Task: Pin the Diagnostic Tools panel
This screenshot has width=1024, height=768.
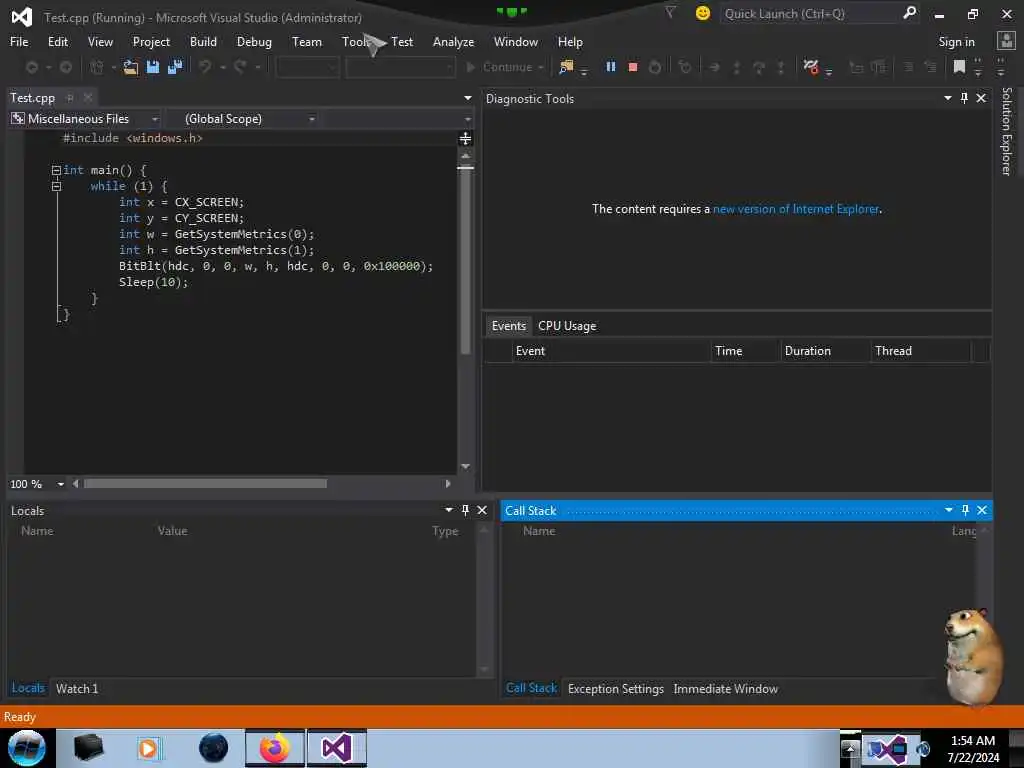Action: [965, 98]
